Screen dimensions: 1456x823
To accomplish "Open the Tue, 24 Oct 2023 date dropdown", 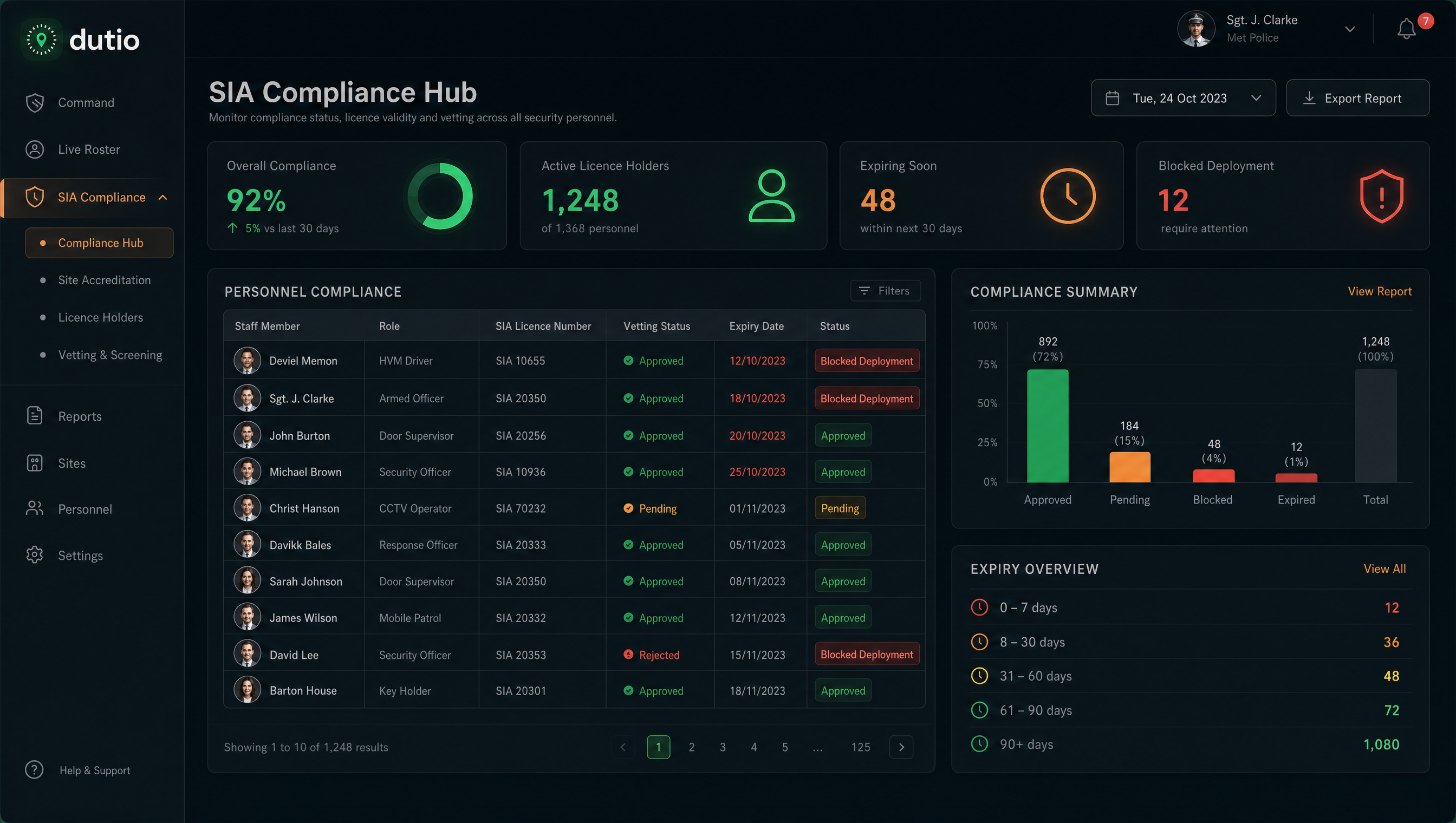I will [x=1183, y=98].
